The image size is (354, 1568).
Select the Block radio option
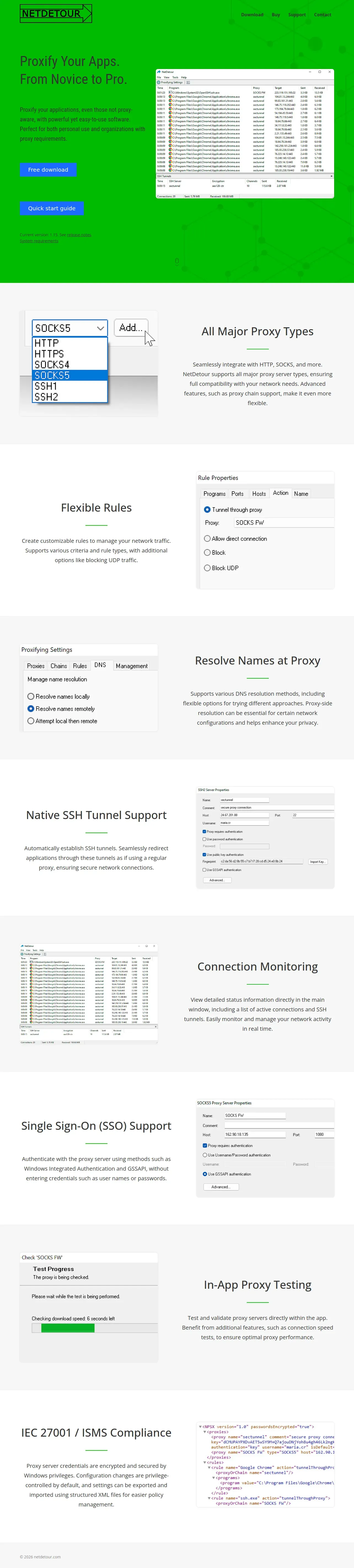pyautogui.click(x=207, y=553)
